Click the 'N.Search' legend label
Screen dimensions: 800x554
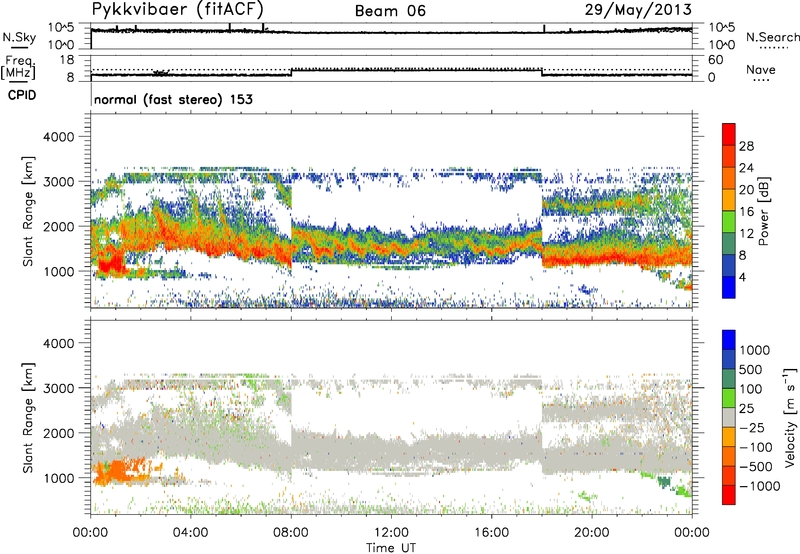(772, 37)
